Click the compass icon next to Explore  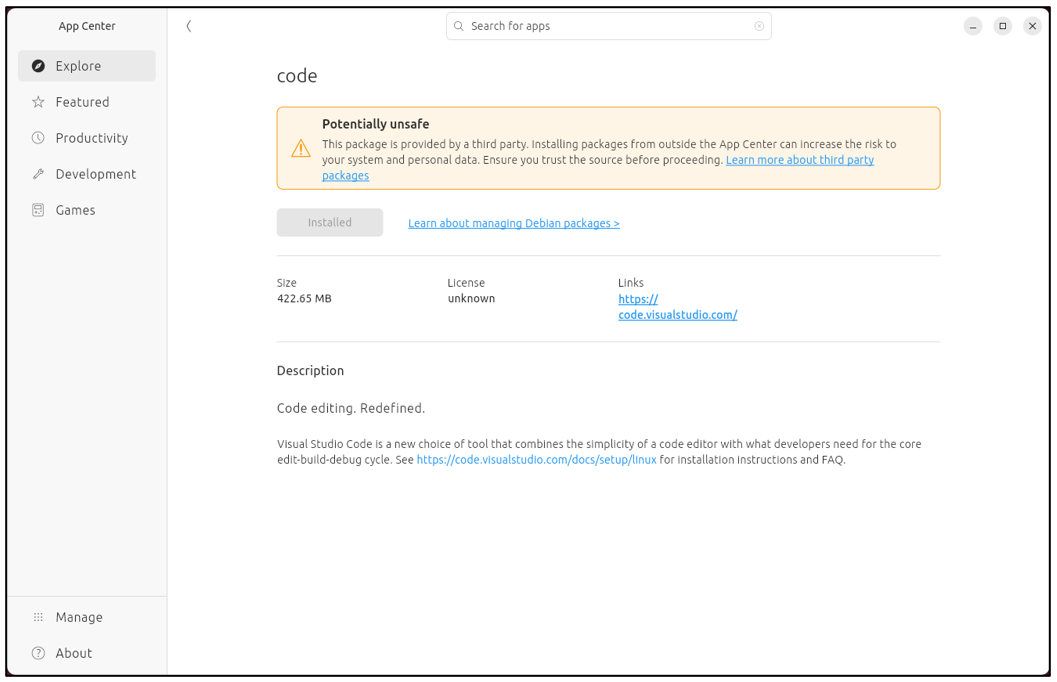(x=38, y=66)
